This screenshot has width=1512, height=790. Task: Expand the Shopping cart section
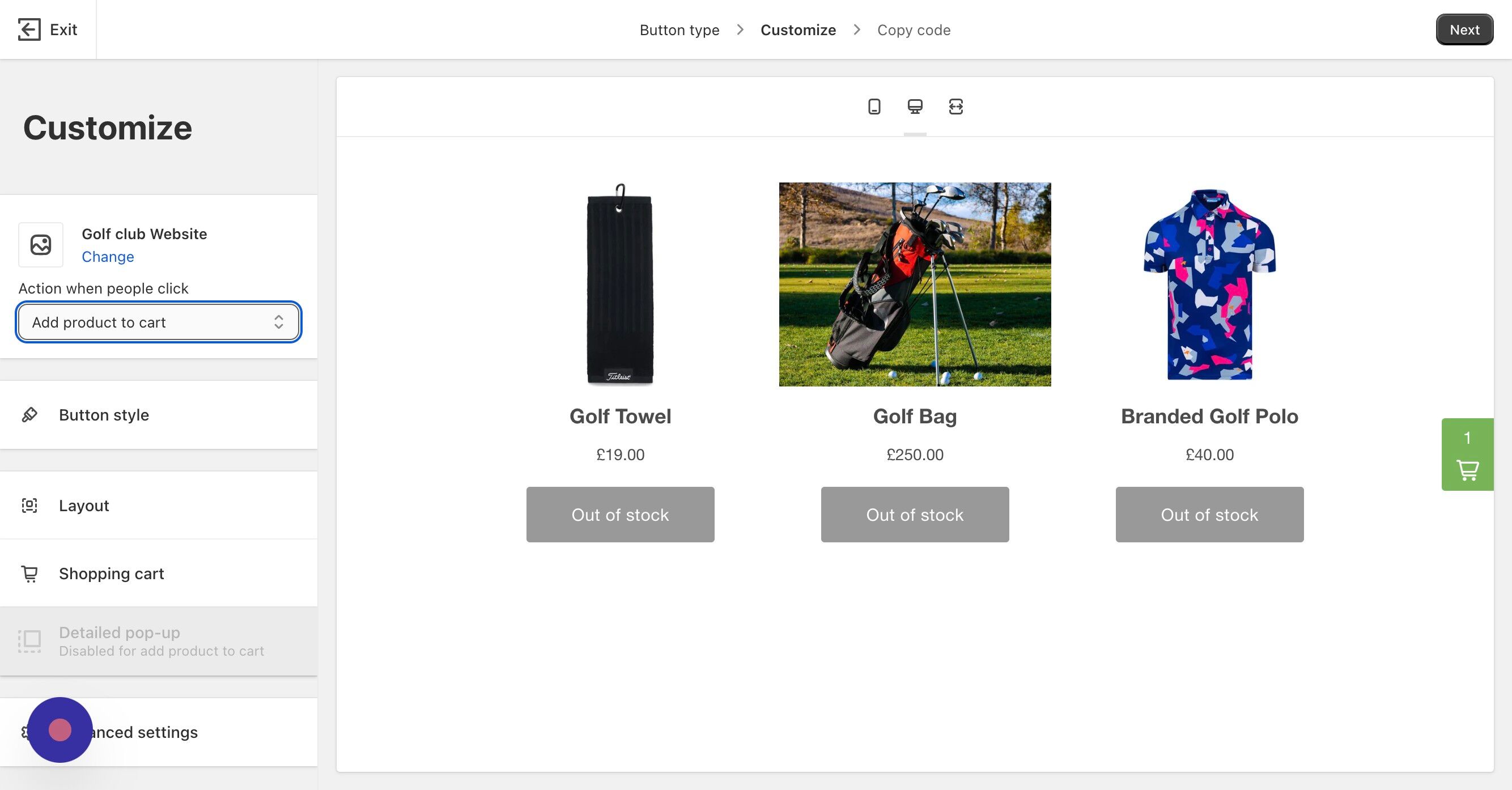159,574
